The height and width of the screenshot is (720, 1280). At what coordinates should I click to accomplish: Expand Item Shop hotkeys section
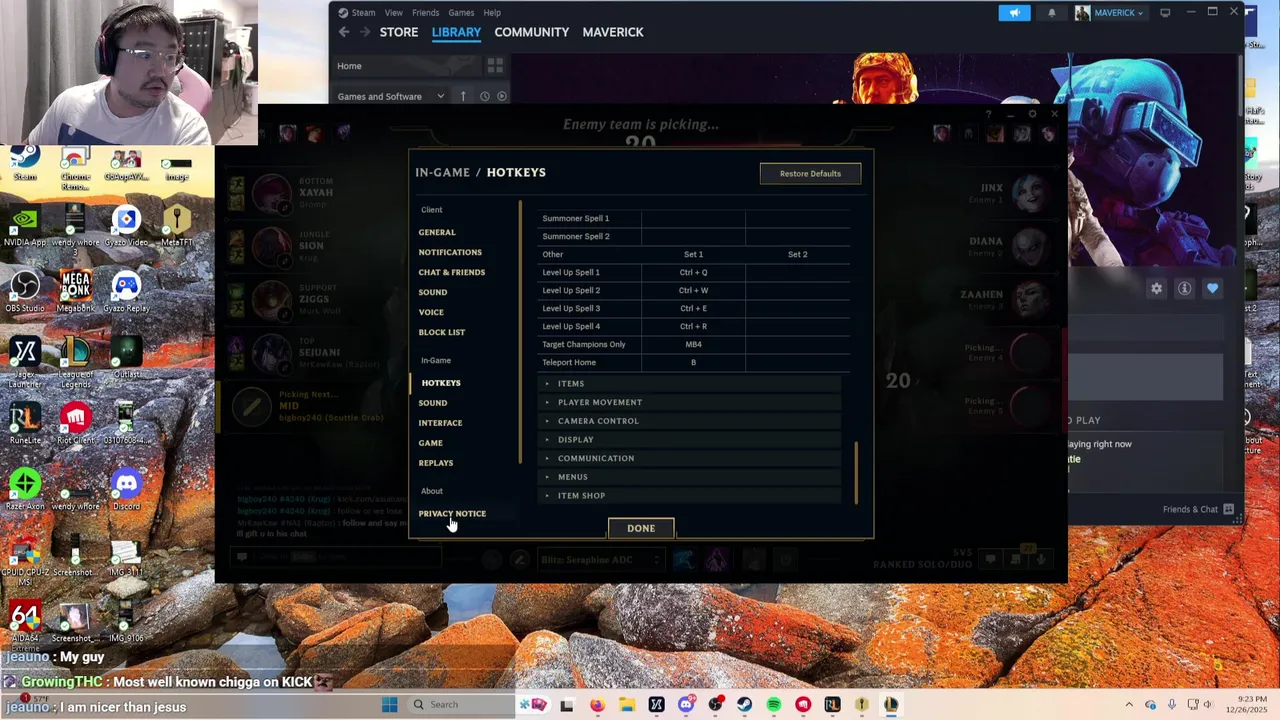tap(690, 496)
